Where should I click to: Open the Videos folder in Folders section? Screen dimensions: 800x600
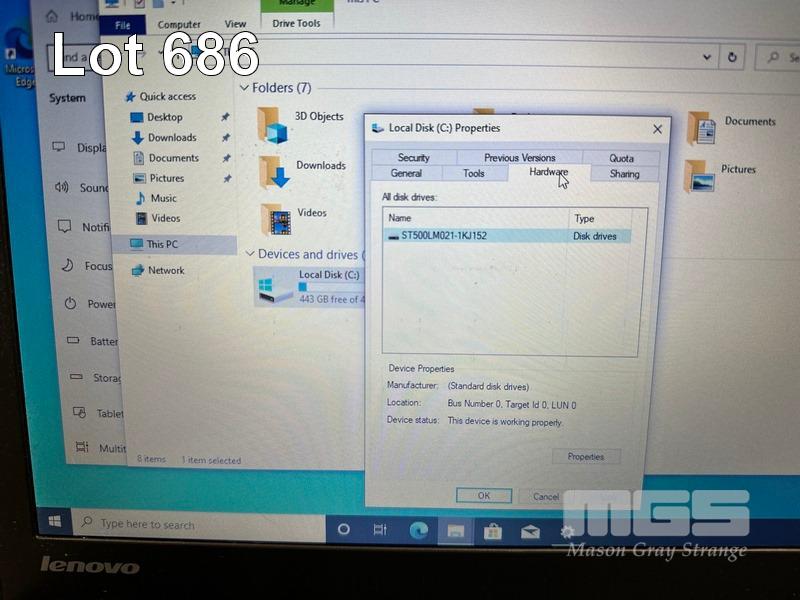pos(276,218)
